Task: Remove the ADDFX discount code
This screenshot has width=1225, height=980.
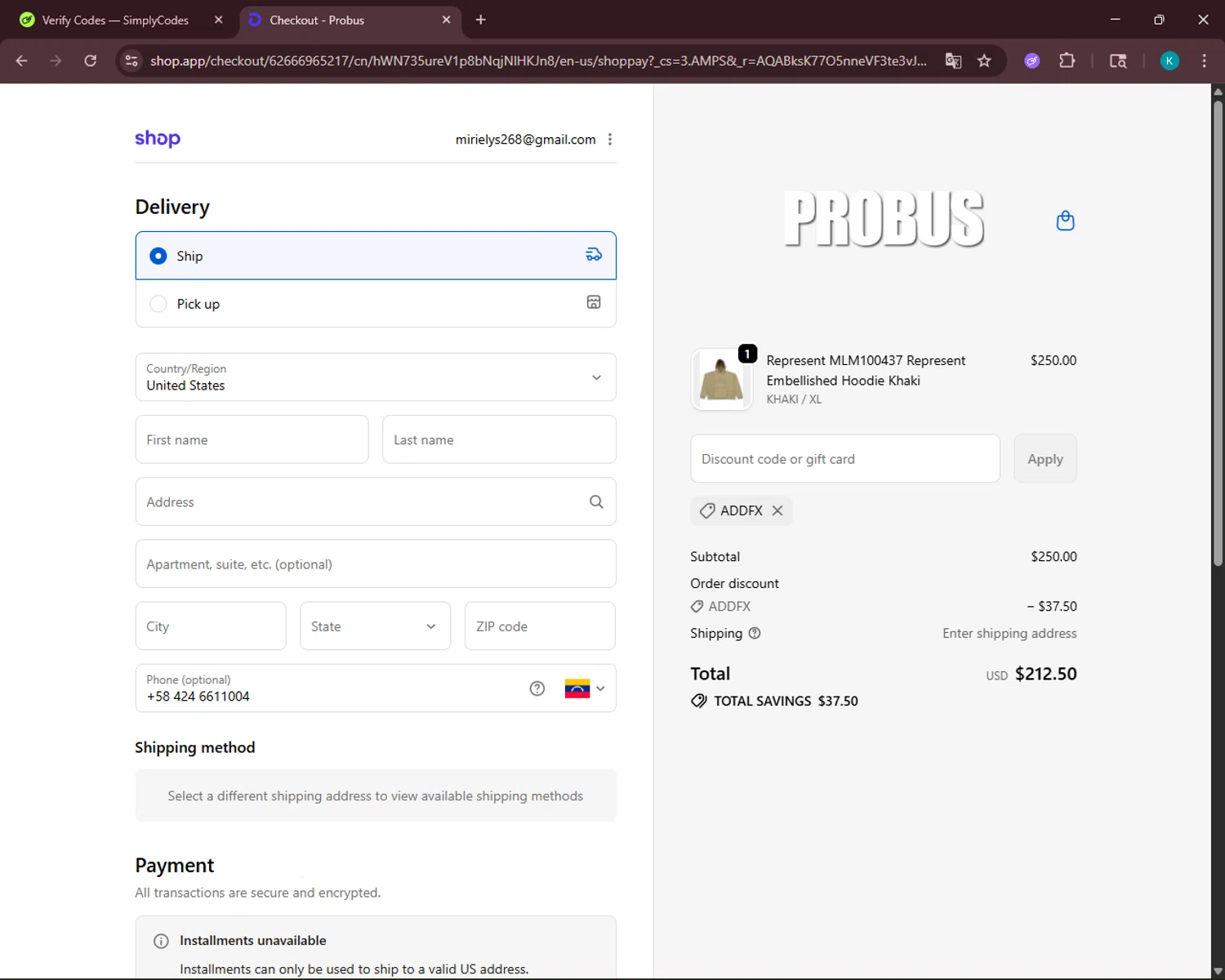Action: point(777,510)
